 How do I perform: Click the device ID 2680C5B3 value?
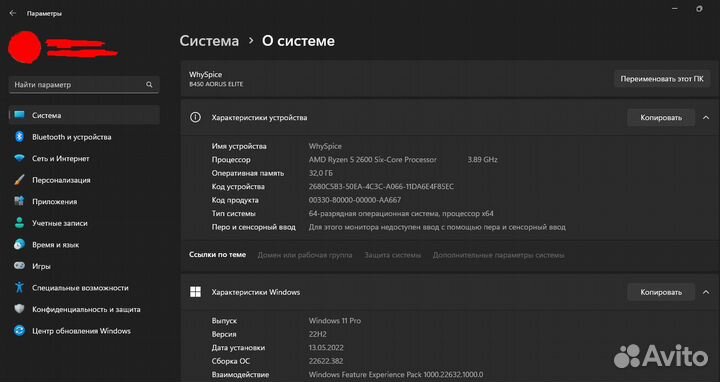click(381, 186)
